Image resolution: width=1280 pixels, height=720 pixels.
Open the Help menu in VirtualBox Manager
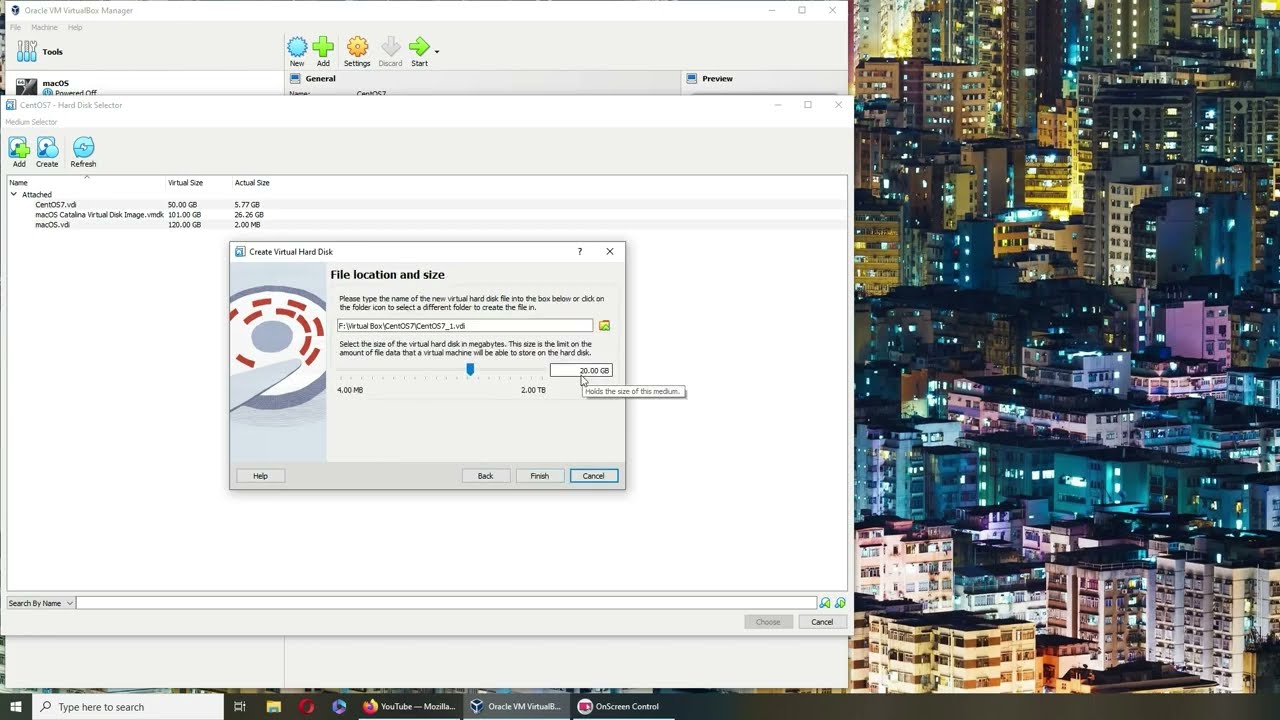[x=75, y=27]
